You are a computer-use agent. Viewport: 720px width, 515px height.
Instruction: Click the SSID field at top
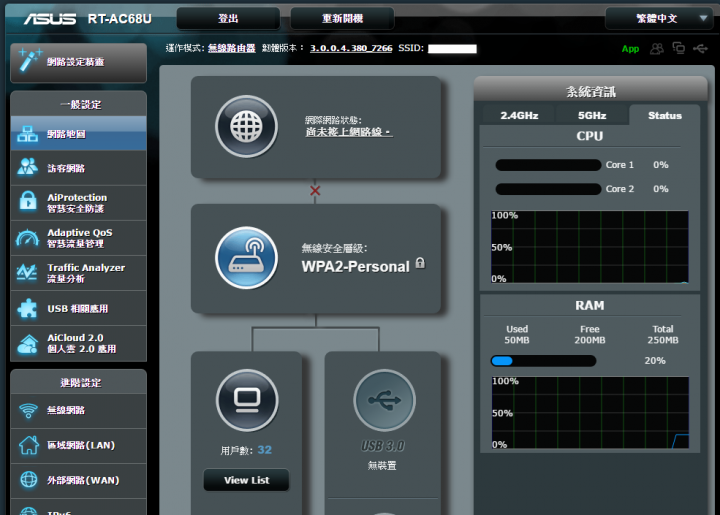452,49
